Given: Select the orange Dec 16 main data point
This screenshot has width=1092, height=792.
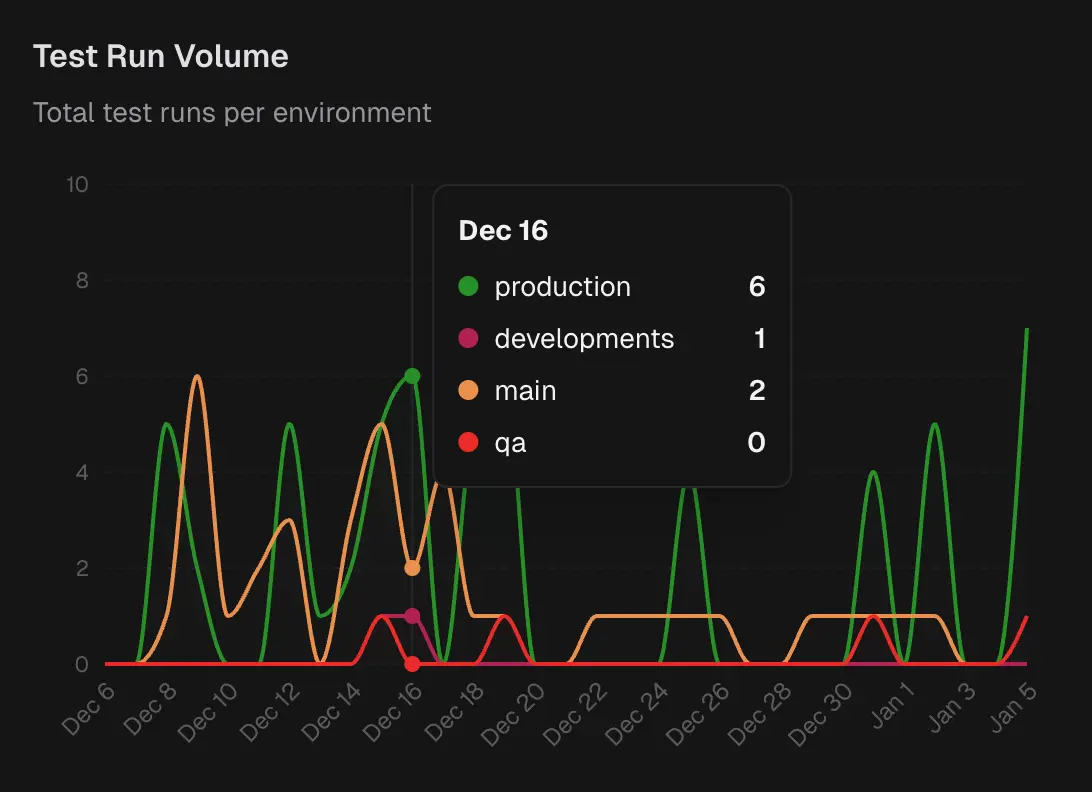Looking at the screenshot, I should point(412,567).
